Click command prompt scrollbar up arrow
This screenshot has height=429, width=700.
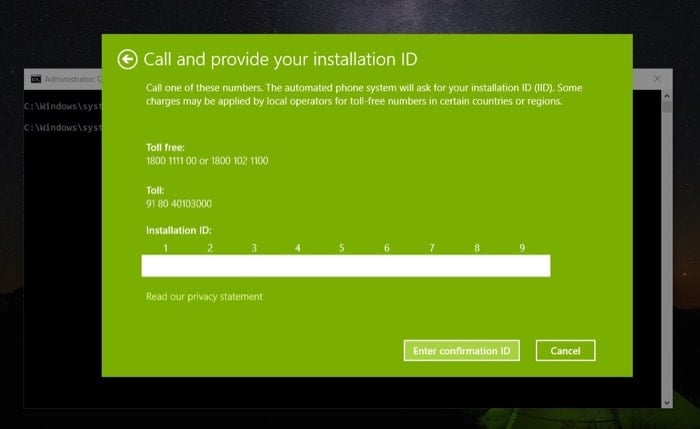point(667,96)
